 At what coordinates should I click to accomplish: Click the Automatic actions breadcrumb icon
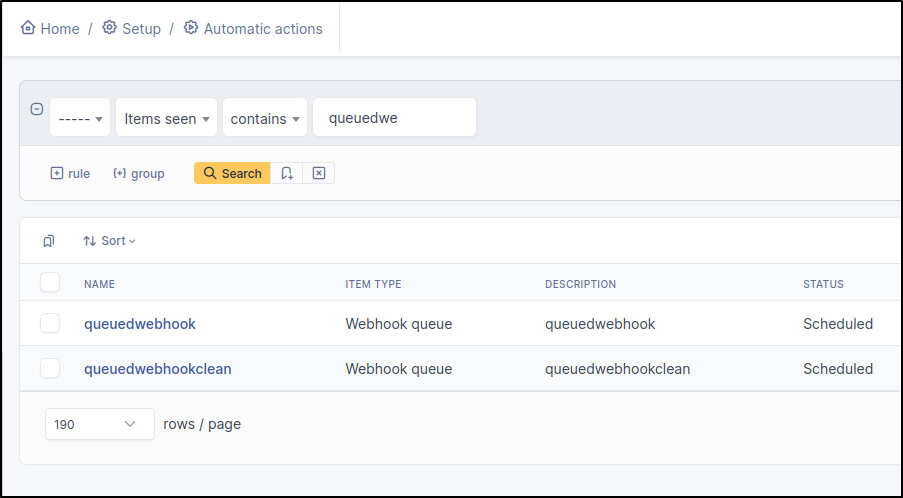pyautogui.click(x=191, y=28)
